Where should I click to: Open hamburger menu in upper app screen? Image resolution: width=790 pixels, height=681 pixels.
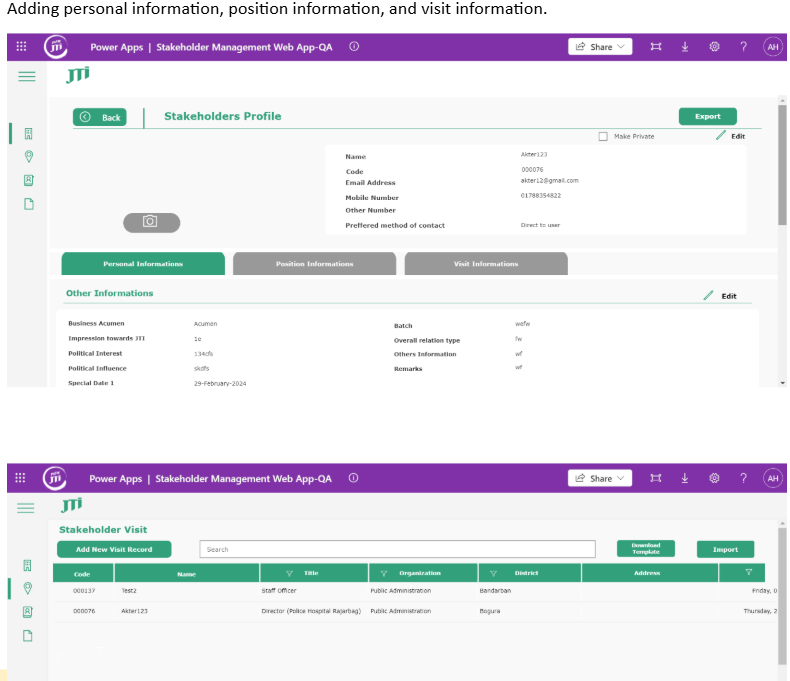click(27, 77)
